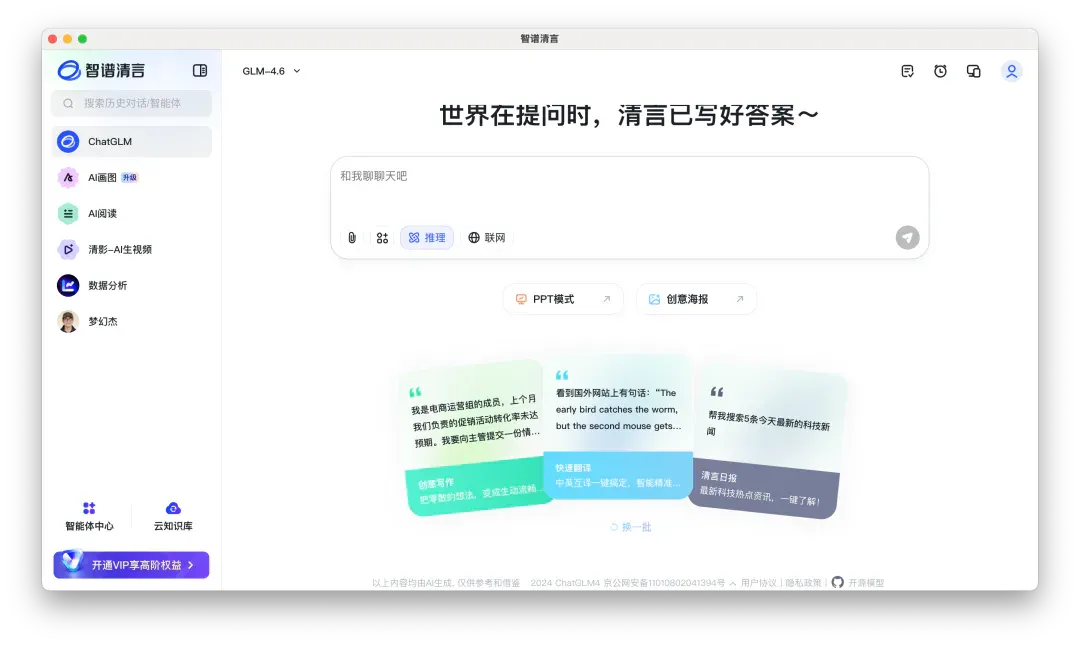Image resolution: width=1080 pixels, height=646 pixels.
Task: Click the search magnifier icon in sidebar
Action: click(x=68, y=103)
